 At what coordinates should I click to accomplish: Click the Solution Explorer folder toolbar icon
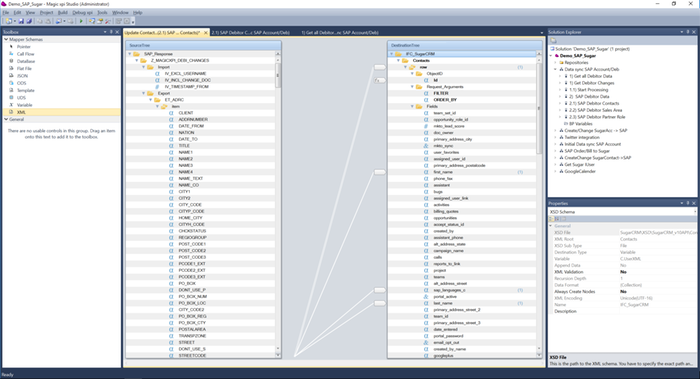pyautogui.click(x=553, y=40)
